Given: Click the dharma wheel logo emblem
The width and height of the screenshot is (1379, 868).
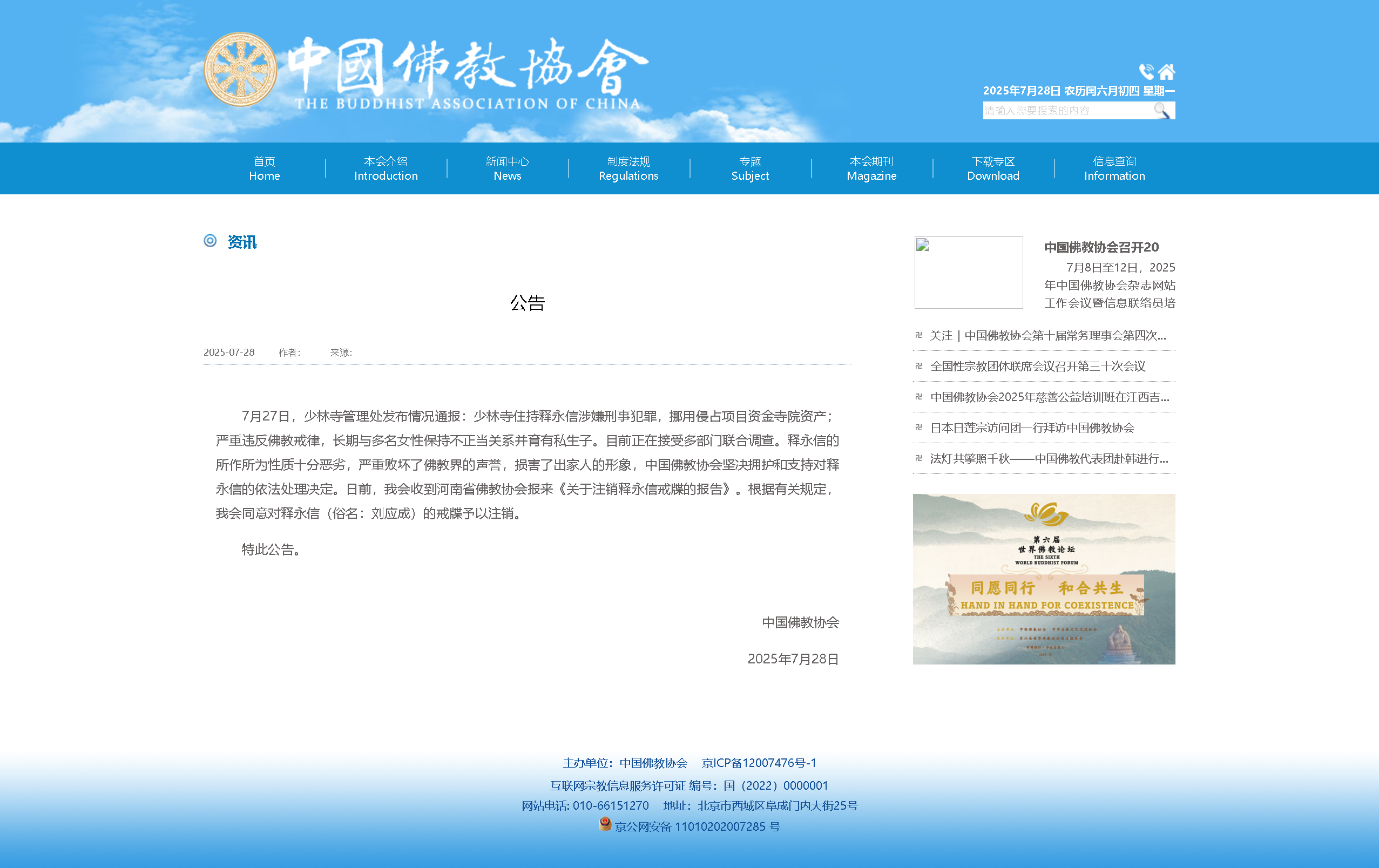Looking at the screenshot, I should (240, 69).
